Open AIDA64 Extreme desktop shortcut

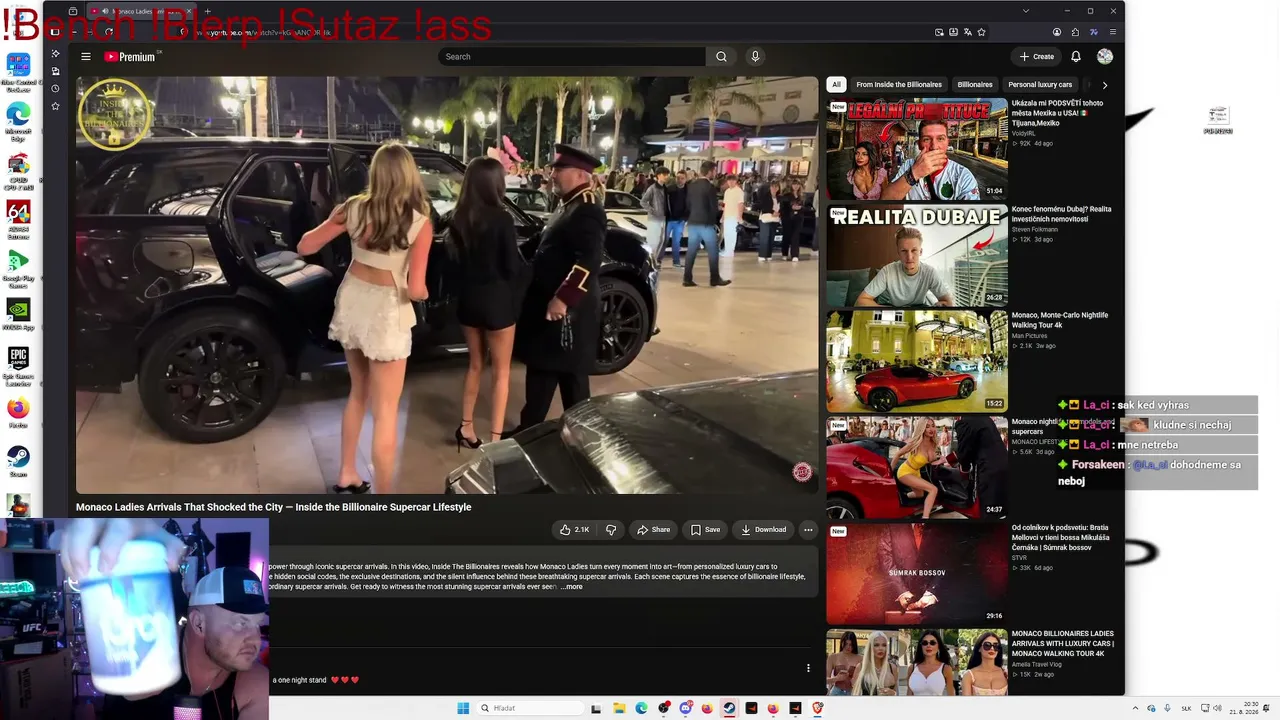[18, 220]
